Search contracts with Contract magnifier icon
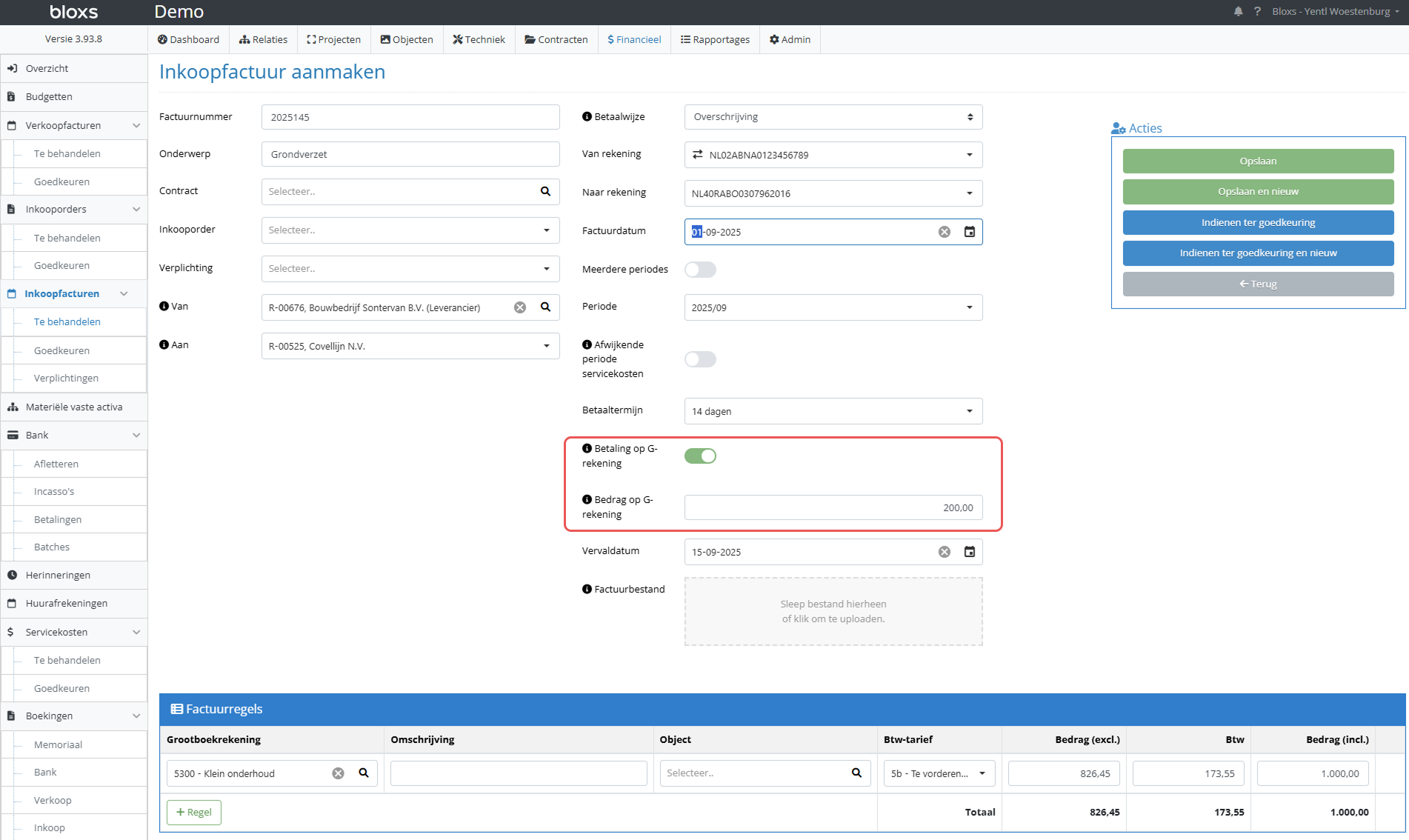Image resolution: width=1409 pixels, height=840 pixels. 545,191
